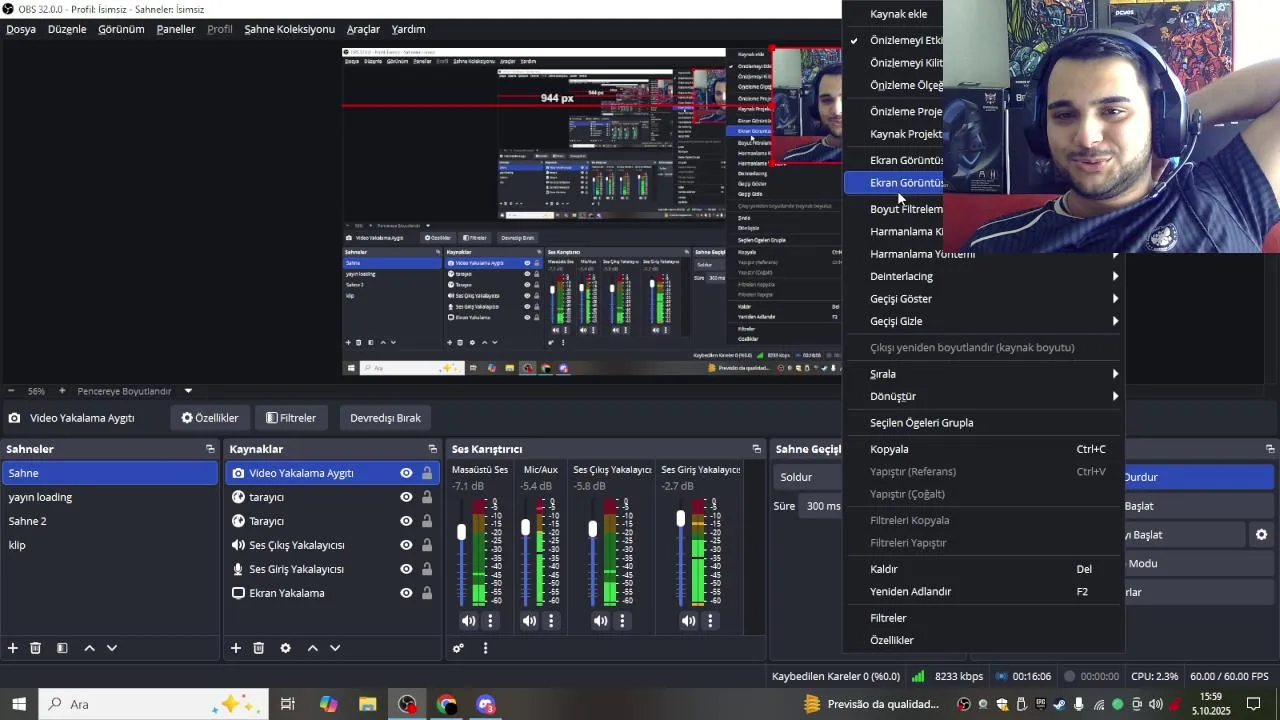Mute Masaüstü Ses speaker icon
This screenshot has width=1280, height=720.
pyautogui.click(x=468, y=621)
